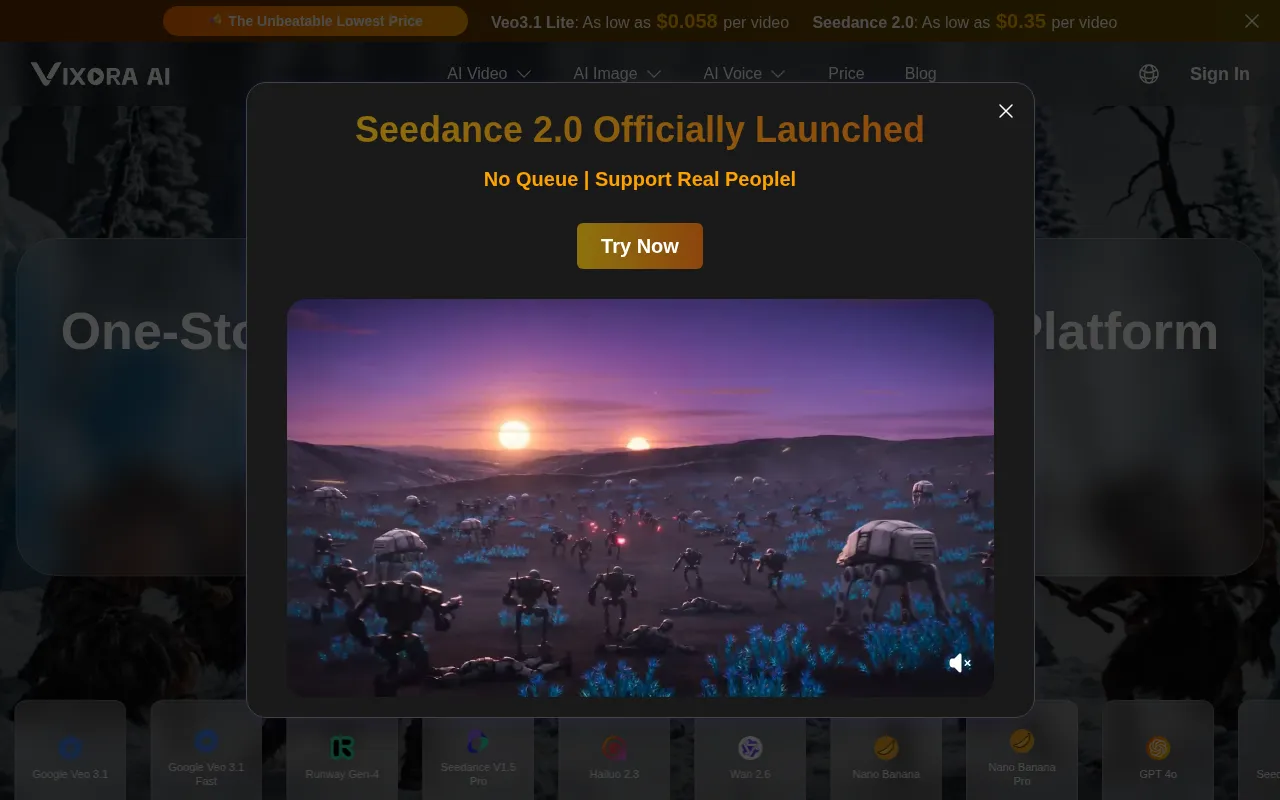Play the Seedance robot battle video
This screenshot has height=800, width=1280.
click(640, 497)
